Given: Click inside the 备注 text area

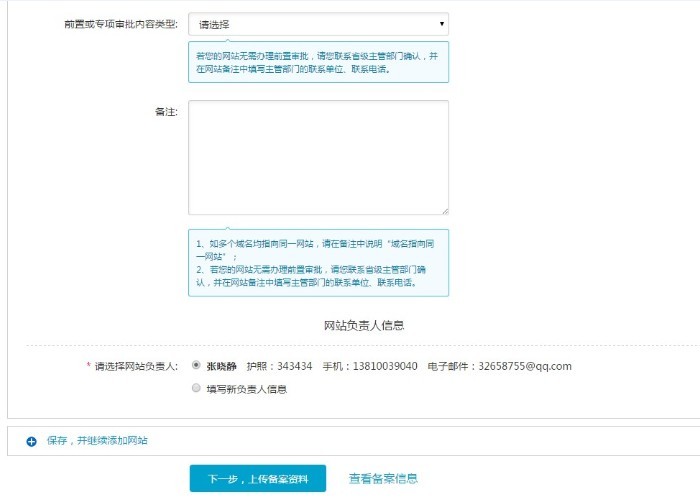Looking at the screenshot, I should 318,157.
